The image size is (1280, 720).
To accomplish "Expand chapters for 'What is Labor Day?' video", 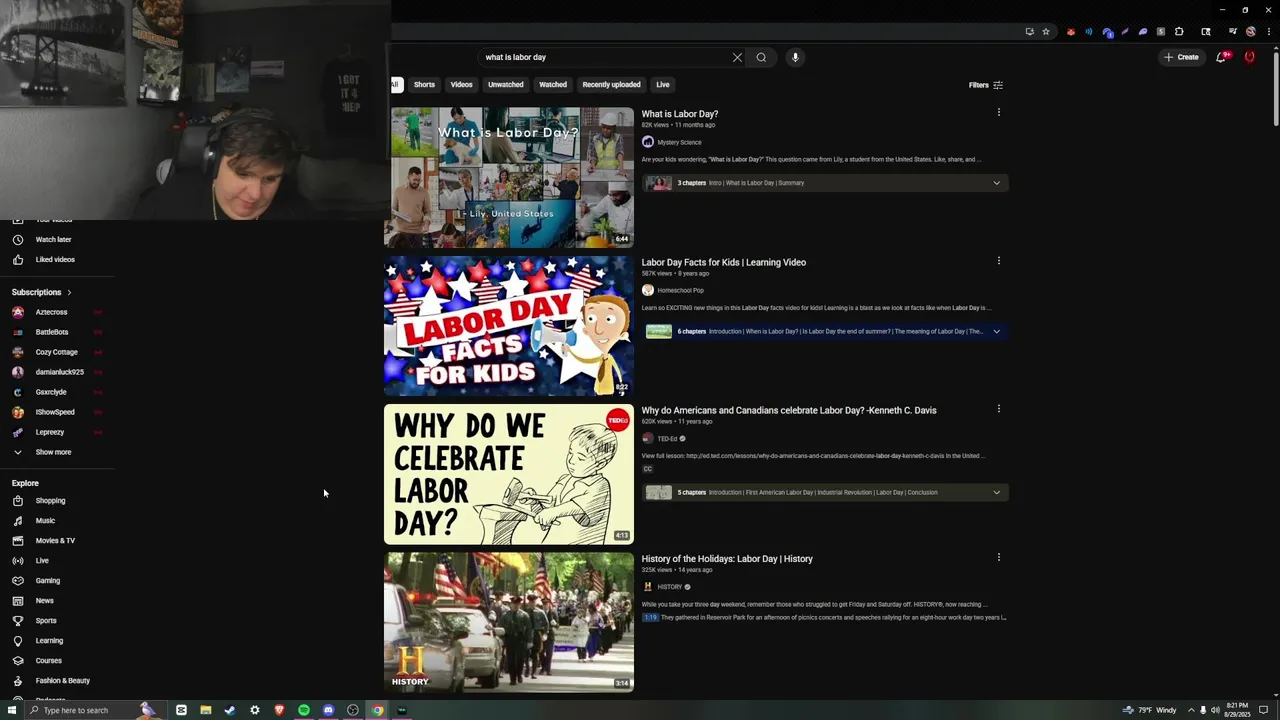I will [x=996, y=183].
